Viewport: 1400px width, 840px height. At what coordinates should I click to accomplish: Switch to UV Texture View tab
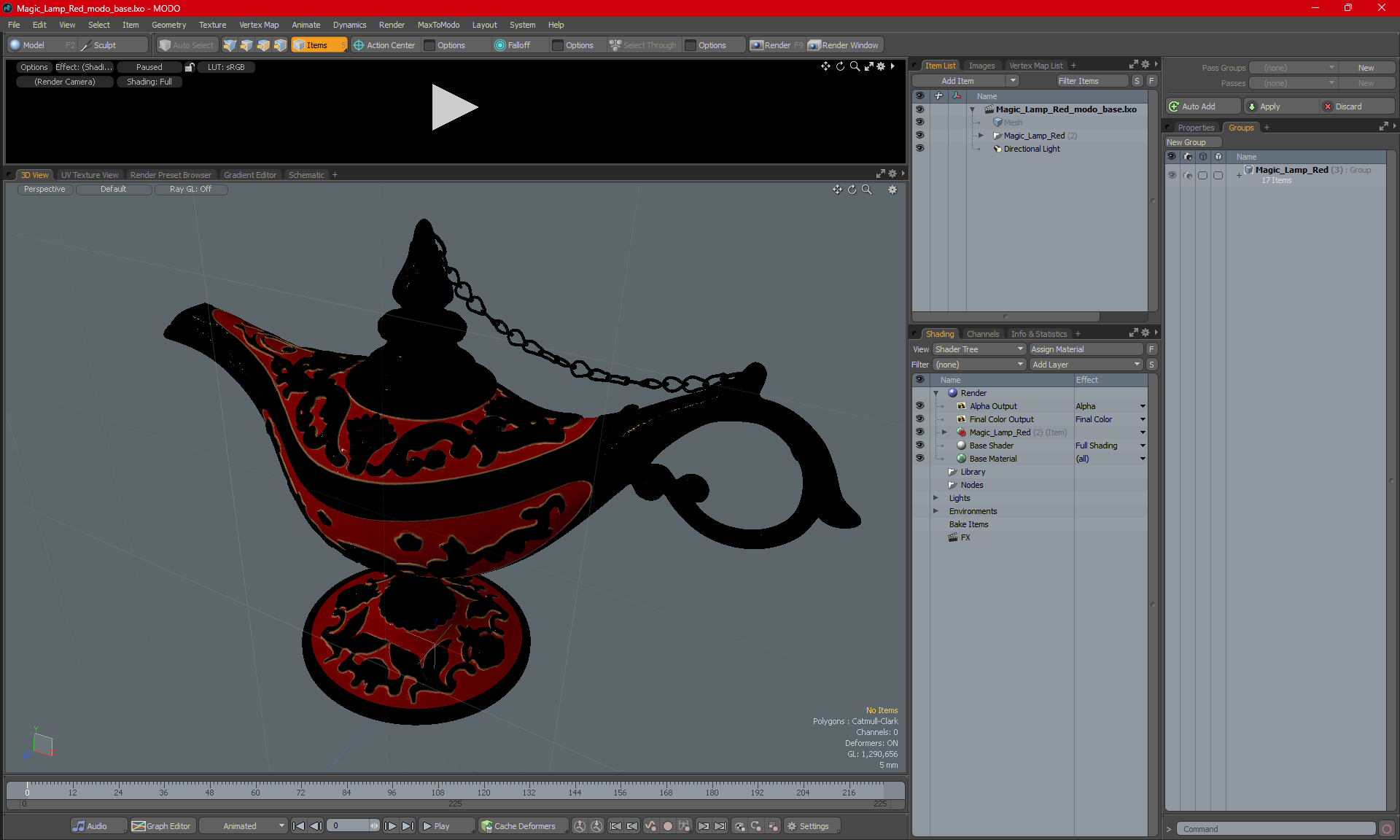pyautogui.click(x=89, y=175)
